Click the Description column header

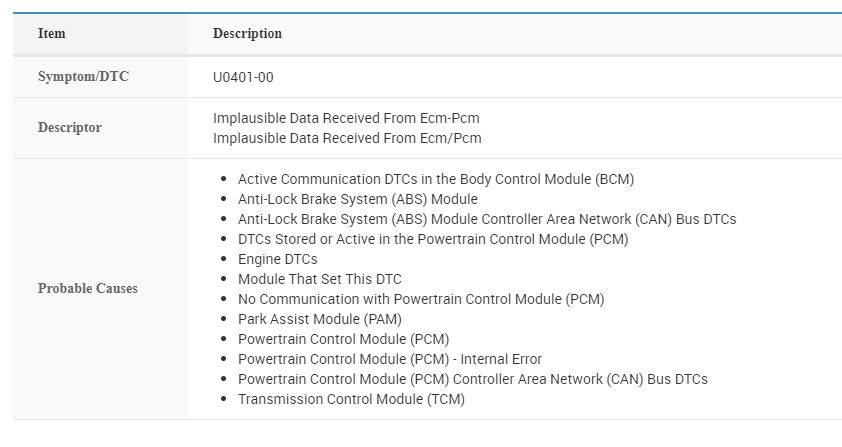coord(247,34)
